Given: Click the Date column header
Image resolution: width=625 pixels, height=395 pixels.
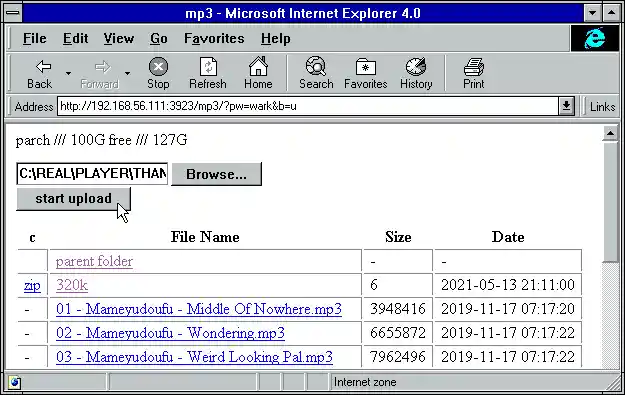Looking at the screenshot, I should click(508, 237).
